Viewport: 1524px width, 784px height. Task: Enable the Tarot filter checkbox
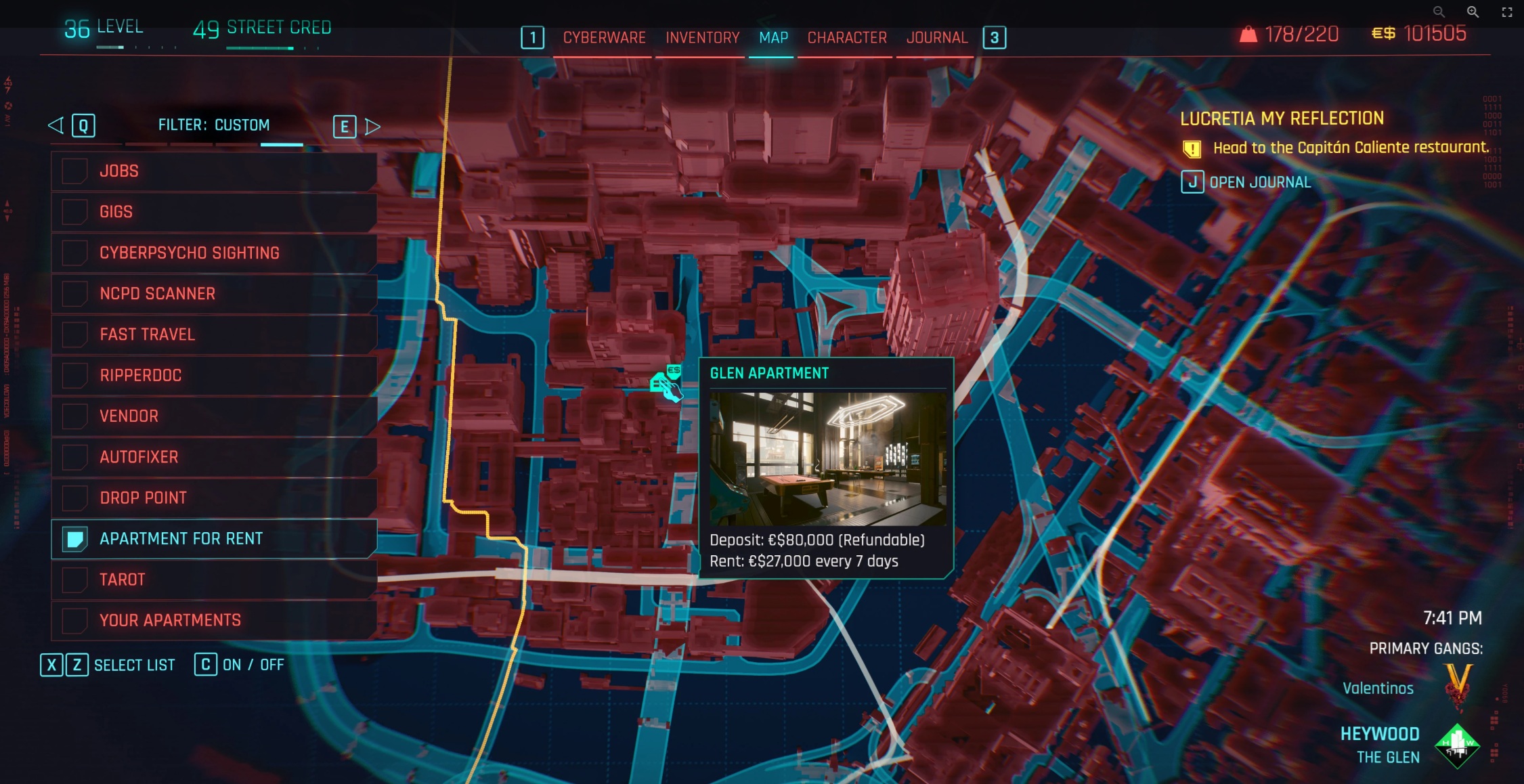[x=74, y=580]
